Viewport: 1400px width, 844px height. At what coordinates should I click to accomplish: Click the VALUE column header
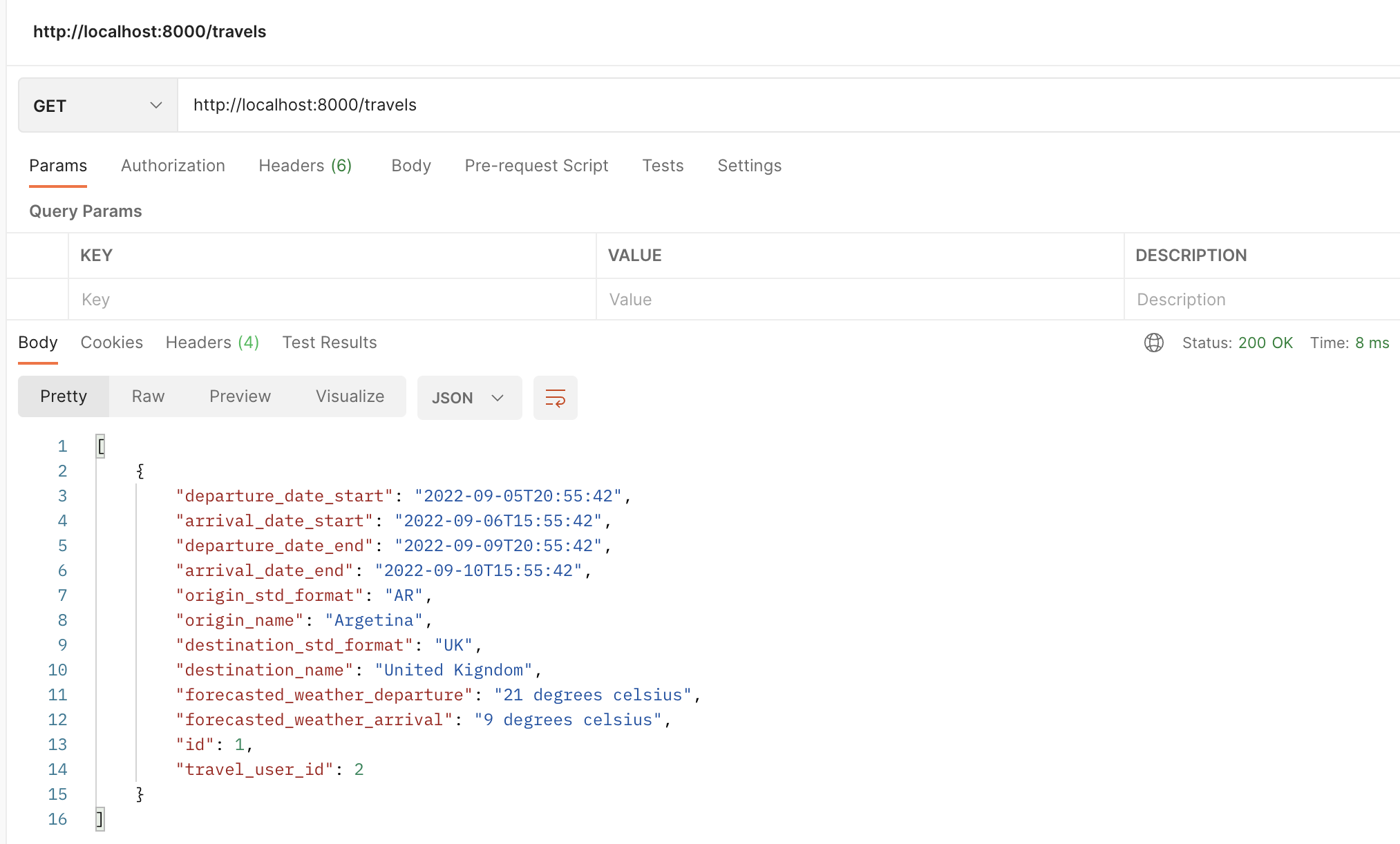point(634,256)
